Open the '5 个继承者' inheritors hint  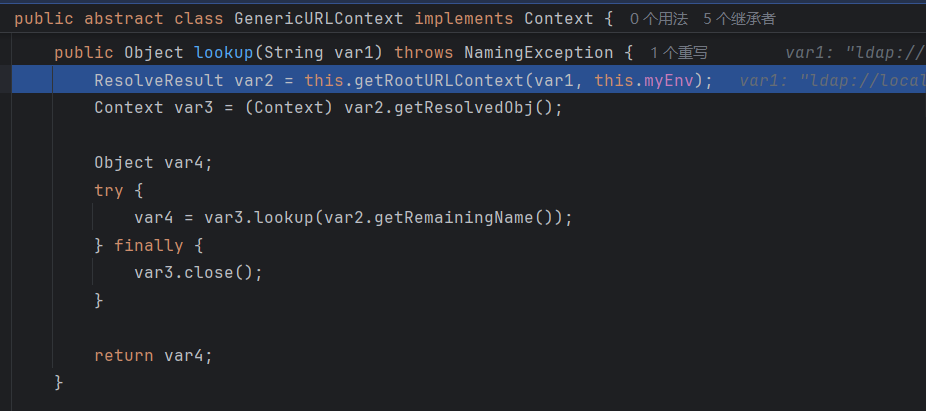739,19
